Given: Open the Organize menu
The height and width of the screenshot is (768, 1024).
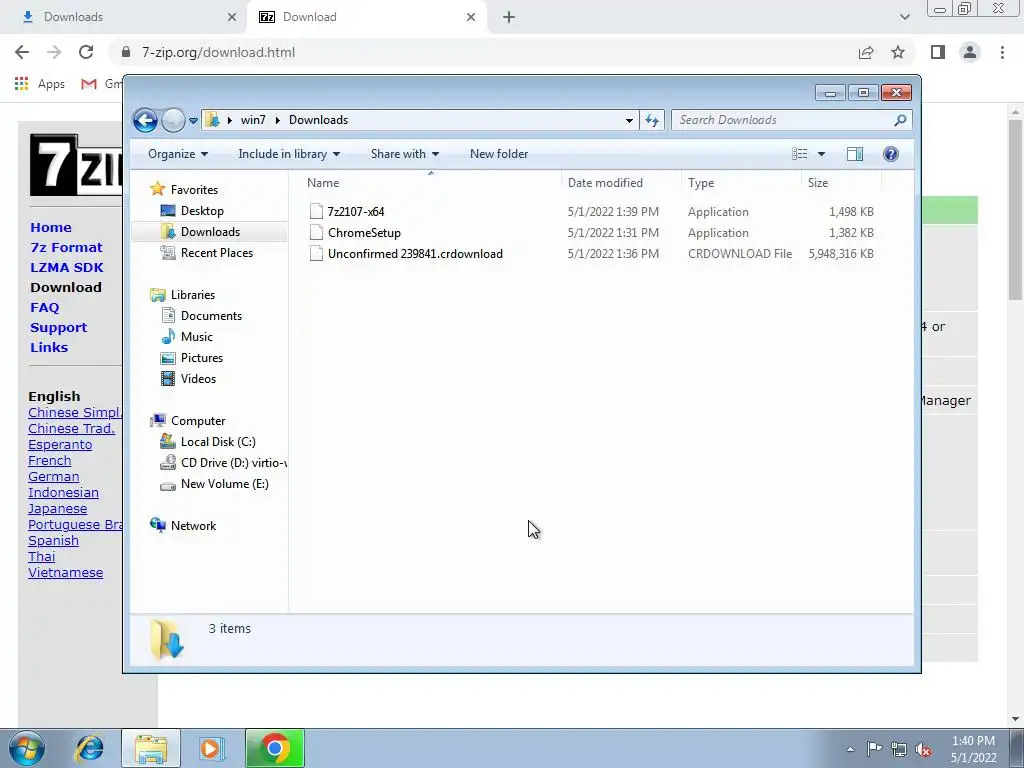Looking at the screenshot, I should (178, 154).
